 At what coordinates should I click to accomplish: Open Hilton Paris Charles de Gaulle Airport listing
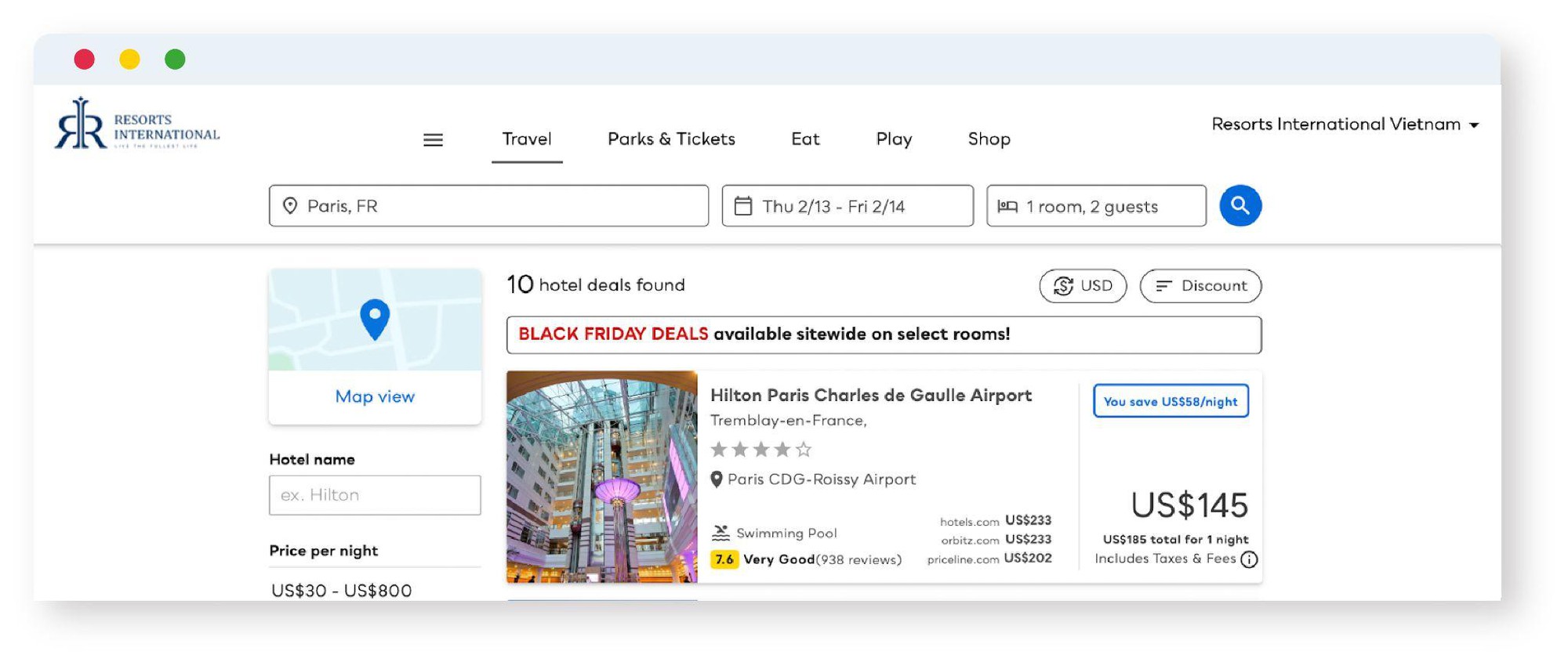coord(871,396)
